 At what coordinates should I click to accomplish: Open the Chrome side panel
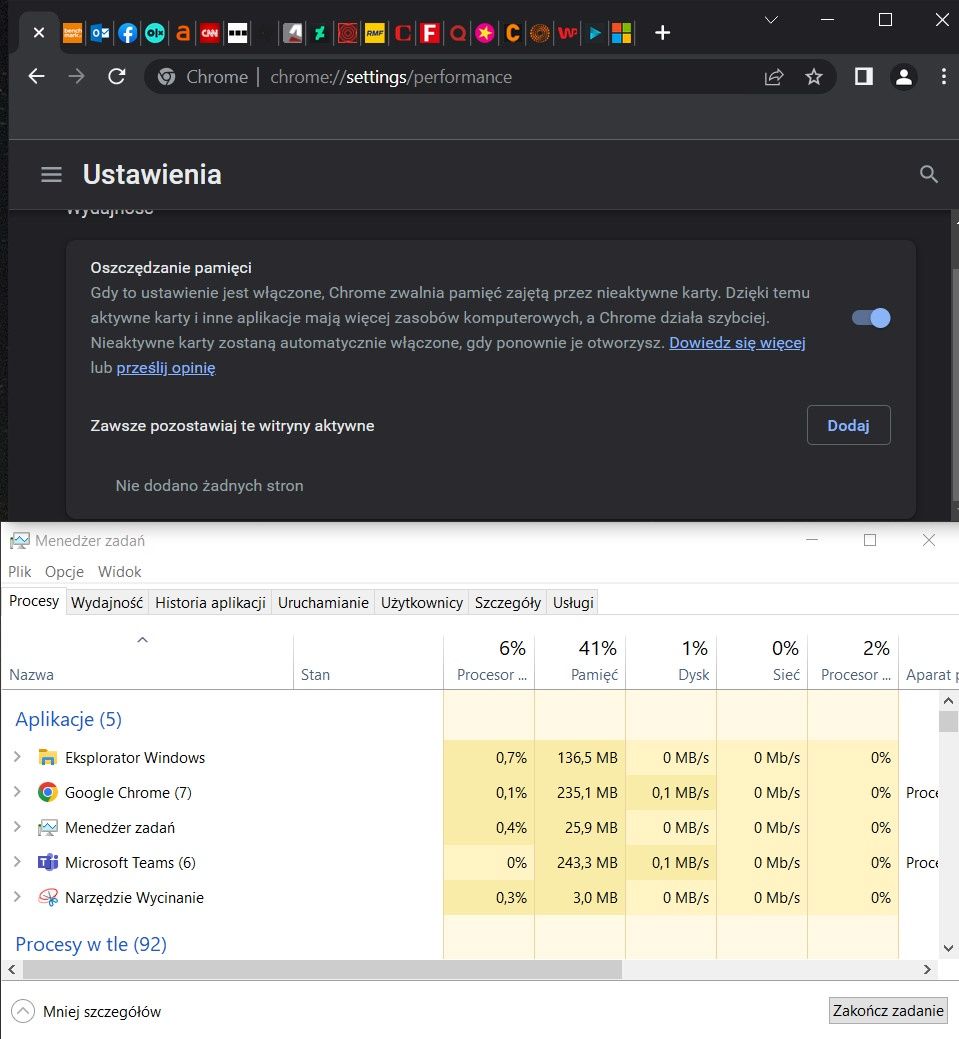(864, 77)
